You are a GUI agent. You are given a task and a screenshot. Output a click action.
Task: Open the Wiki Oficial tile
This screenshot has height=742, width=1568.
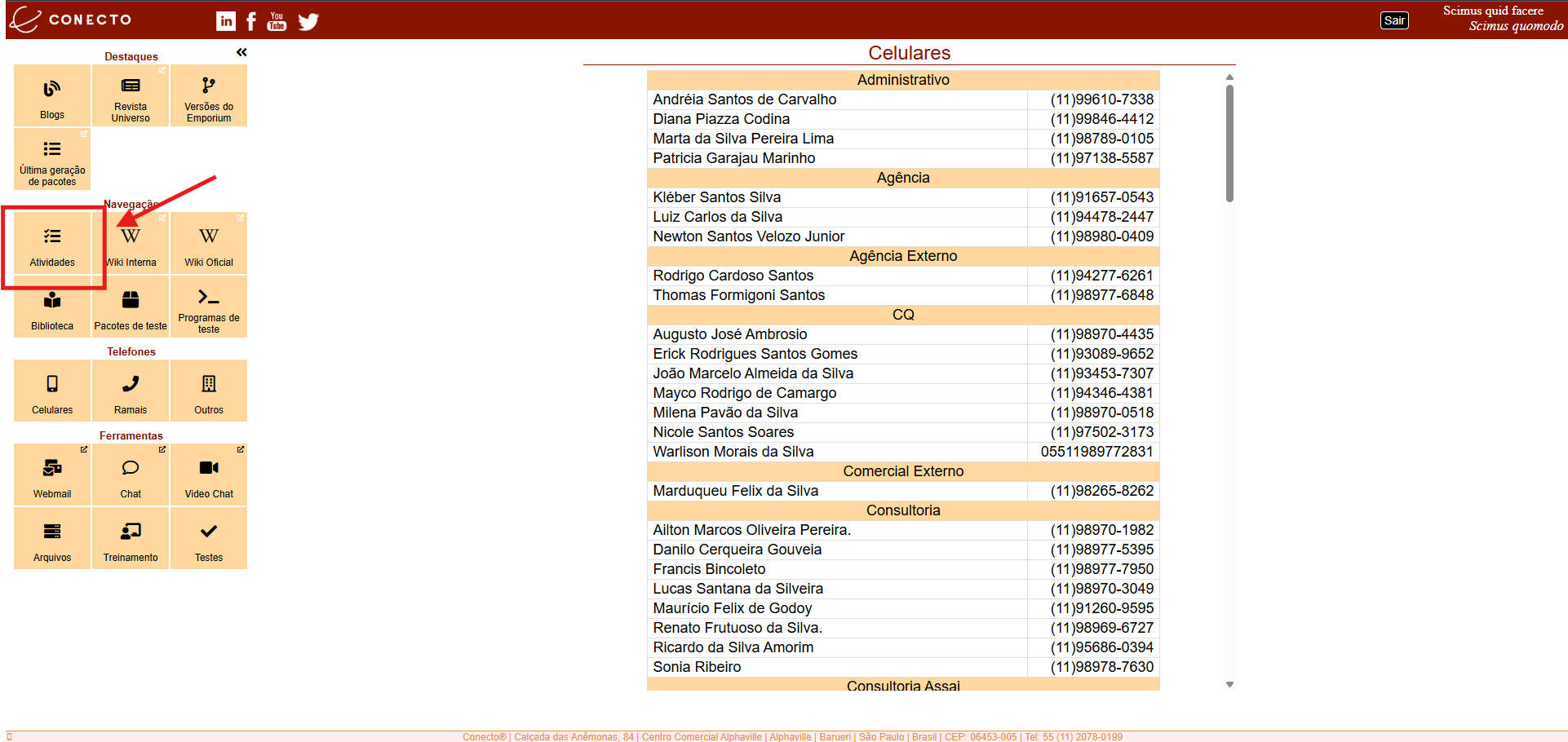click(x=209, y=244)
